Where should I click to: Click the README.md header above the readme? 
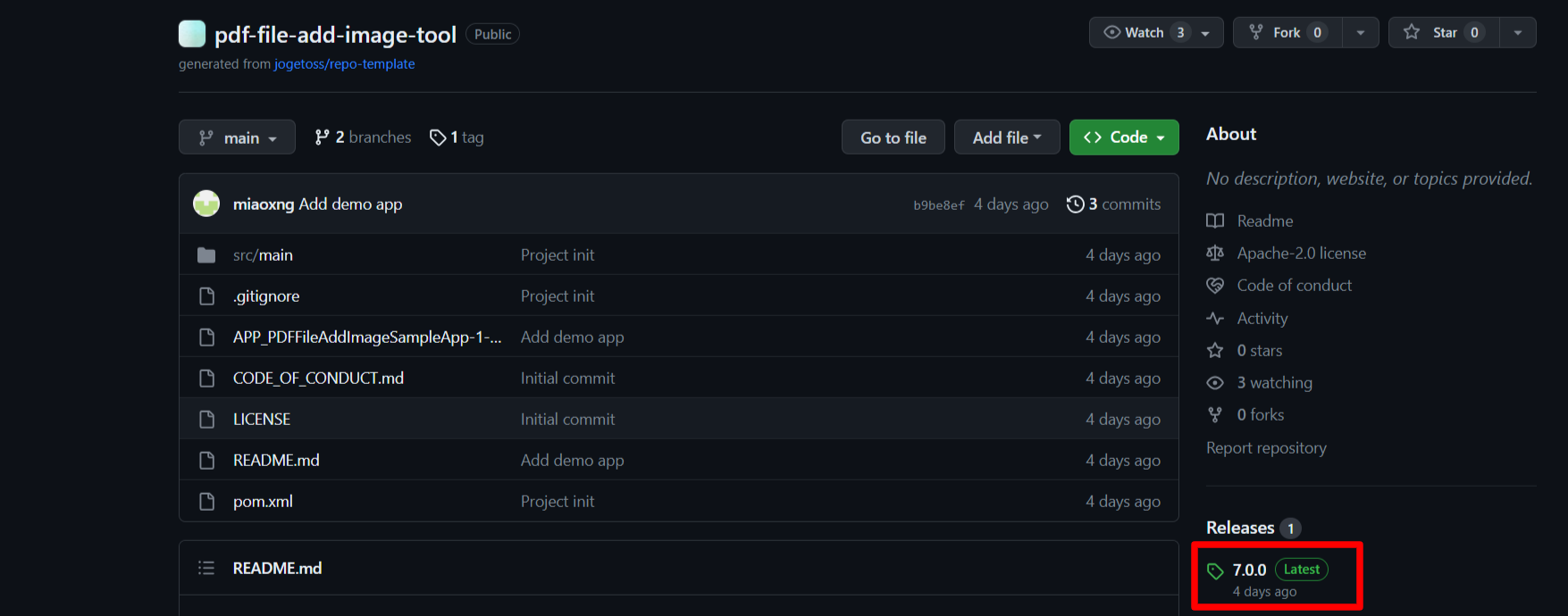[x=277, y=568]
